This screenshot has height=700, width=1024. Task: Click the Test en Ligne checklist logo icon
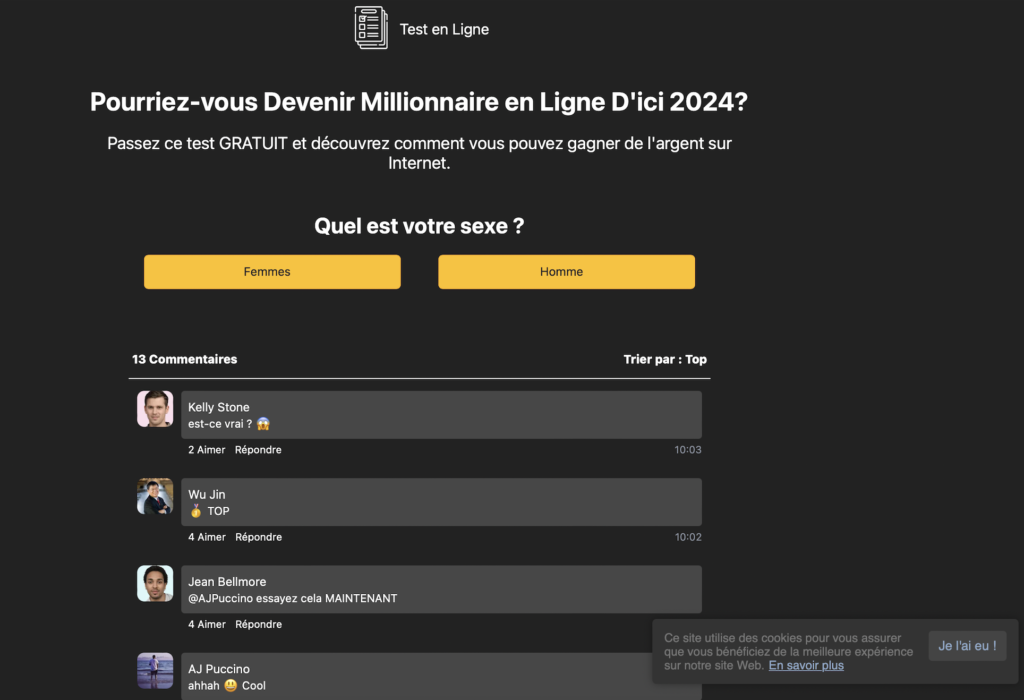tap(371, 27)
